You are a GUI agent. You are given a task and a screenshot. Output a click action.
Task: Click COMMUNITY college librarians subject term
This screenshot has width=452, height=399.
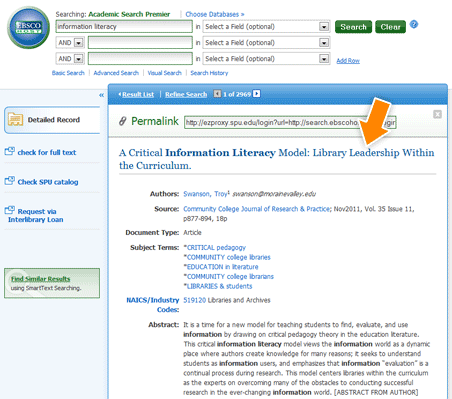pyautogui.click(x=230, y=276)
